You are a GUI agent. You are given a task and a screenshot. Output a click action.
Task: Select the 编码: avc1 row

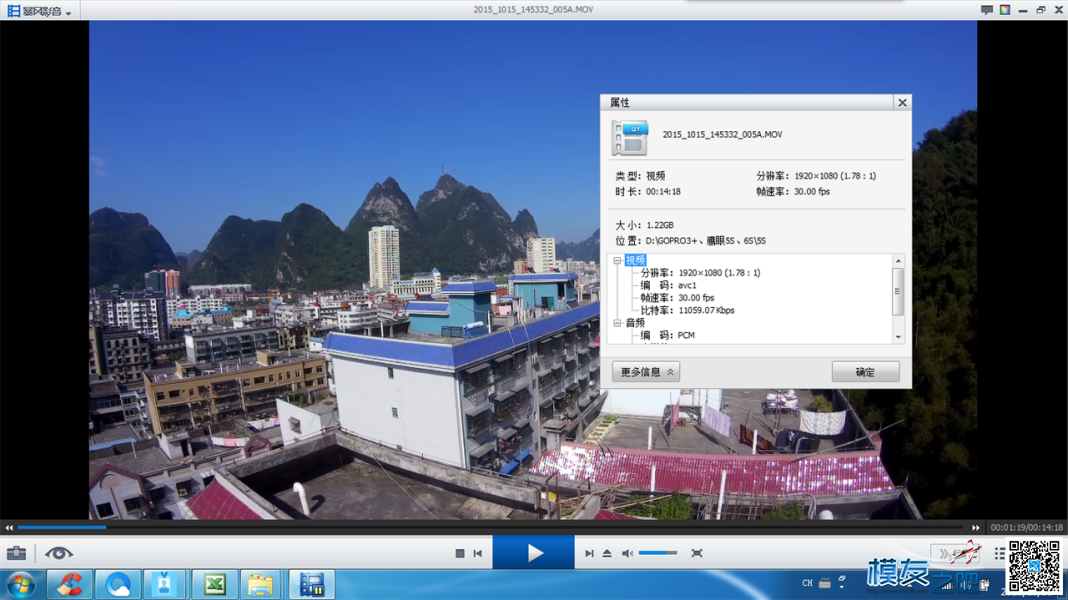(x=668, y=285)
